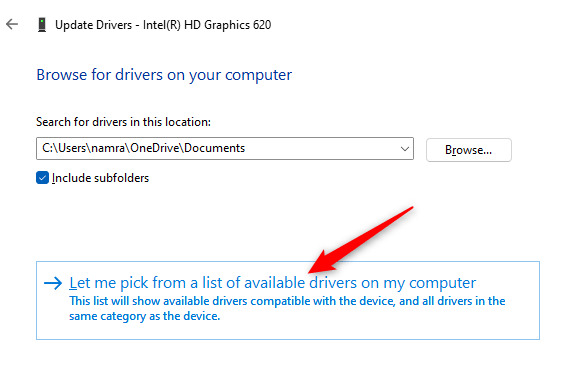Screen dimensions: 574x369
Task: Toggle the option via the Include subfolders label
Action: tap(100, 178)
